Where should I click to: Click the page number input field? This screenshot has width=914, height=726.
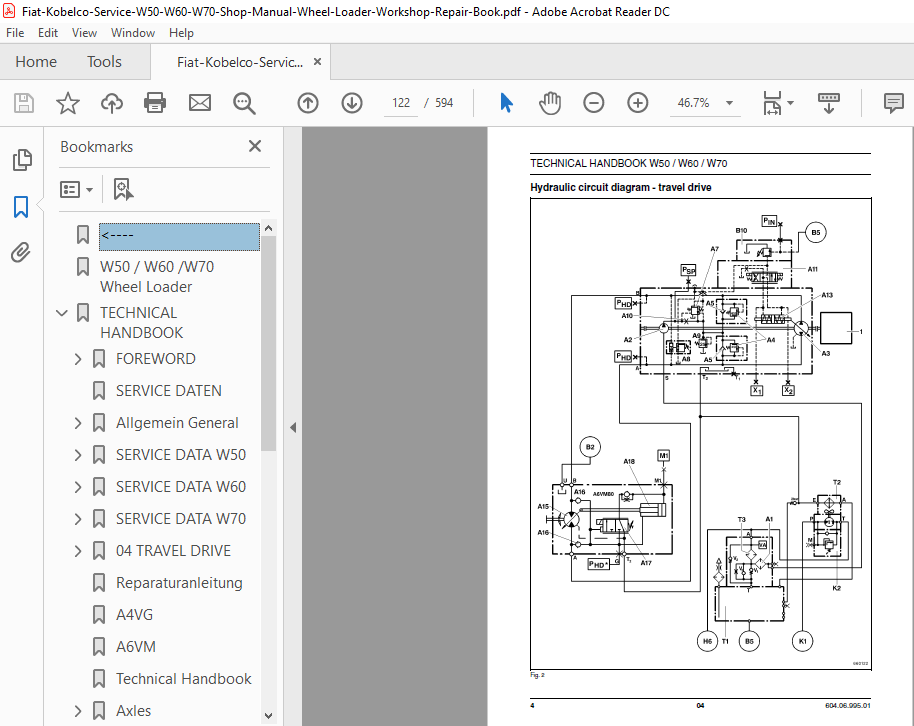coord(401,103)
